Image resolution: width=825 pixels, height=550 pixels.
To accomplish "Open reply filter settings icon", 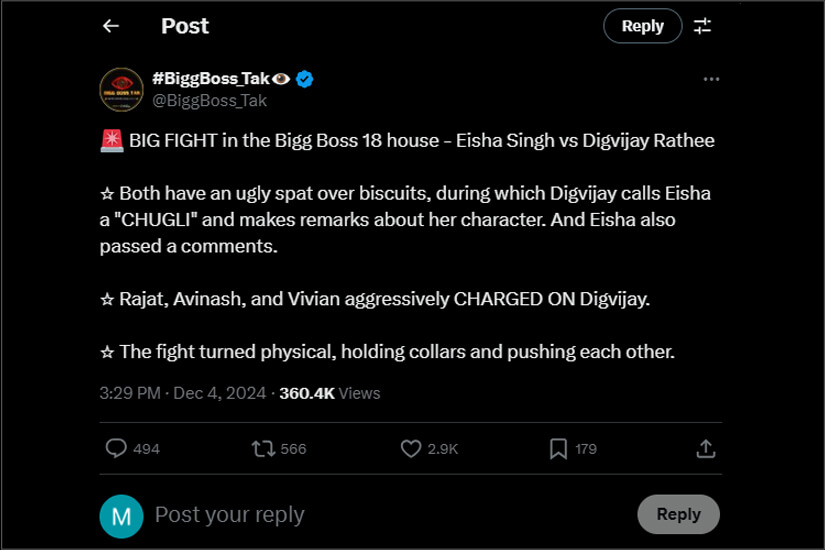I will coord(703,26).
